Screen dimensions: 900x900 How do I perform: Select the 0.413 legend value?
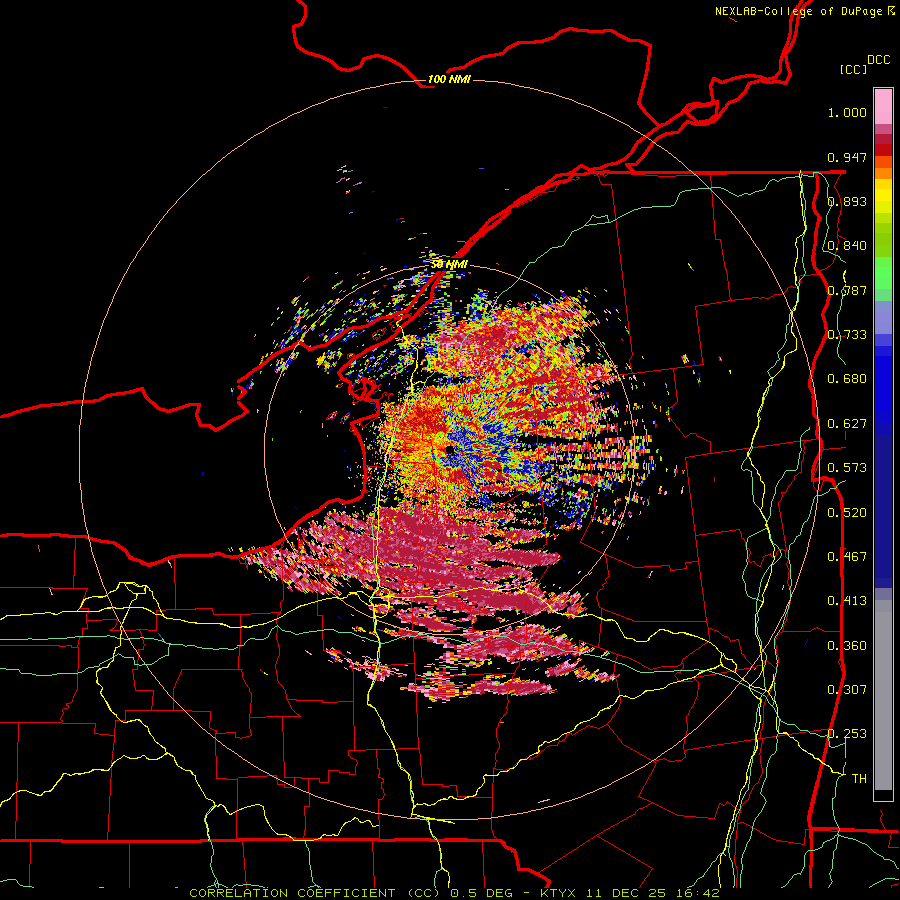click(847, 601)
